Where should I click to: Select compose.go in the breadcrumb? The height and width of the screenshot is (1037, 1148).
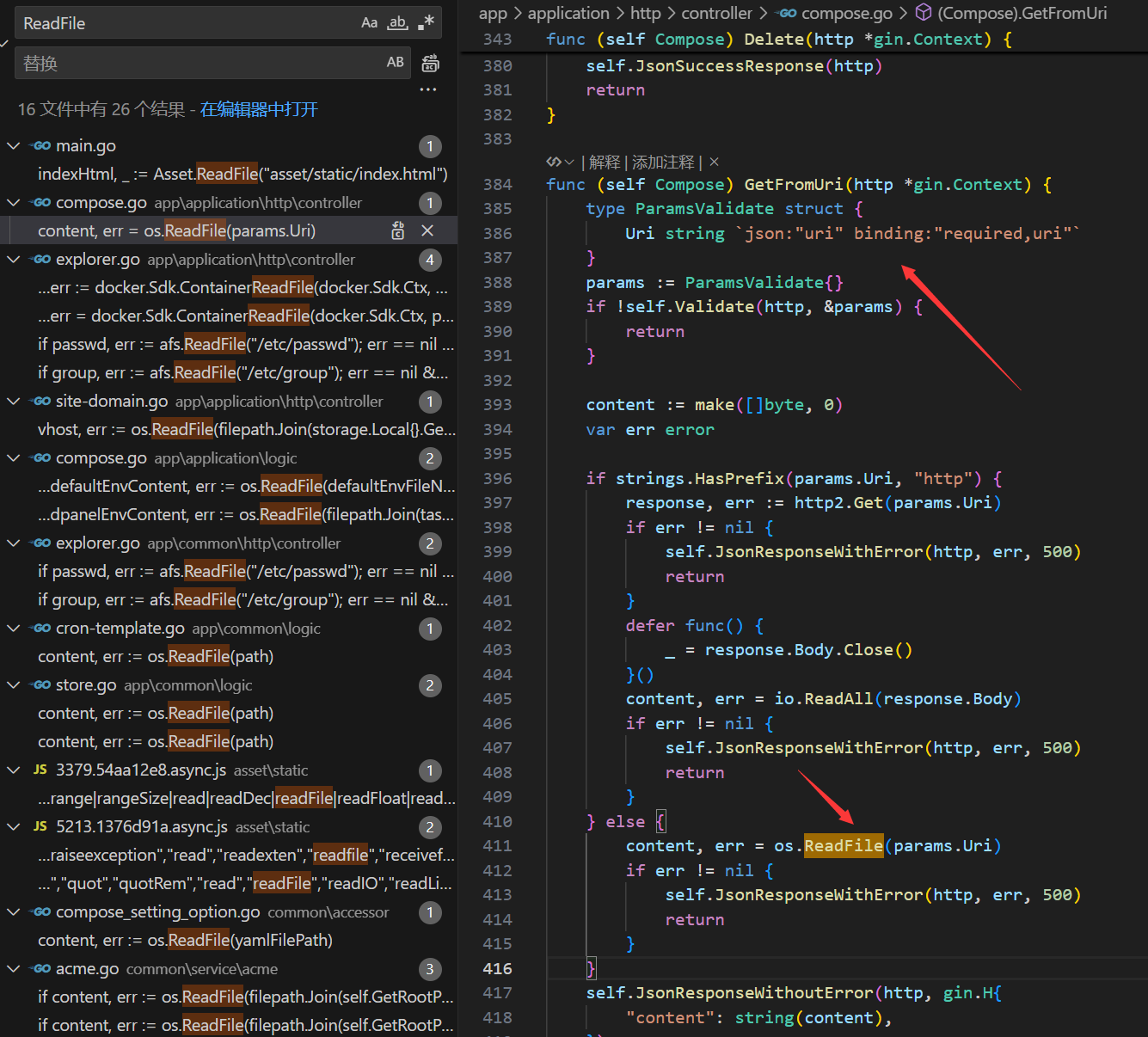point(846,13)
